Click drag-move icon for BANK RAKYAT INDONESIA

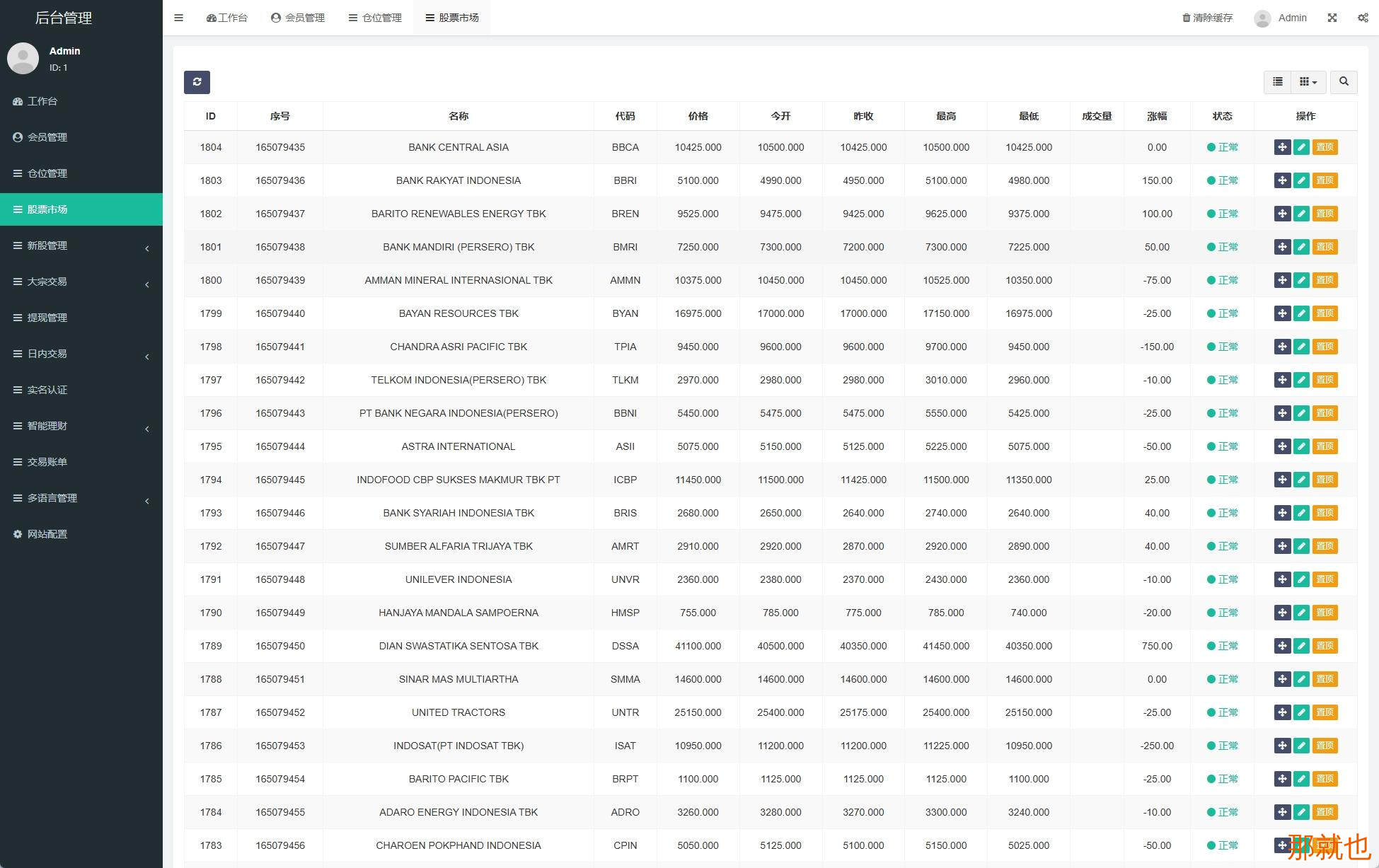[1282, 180]
